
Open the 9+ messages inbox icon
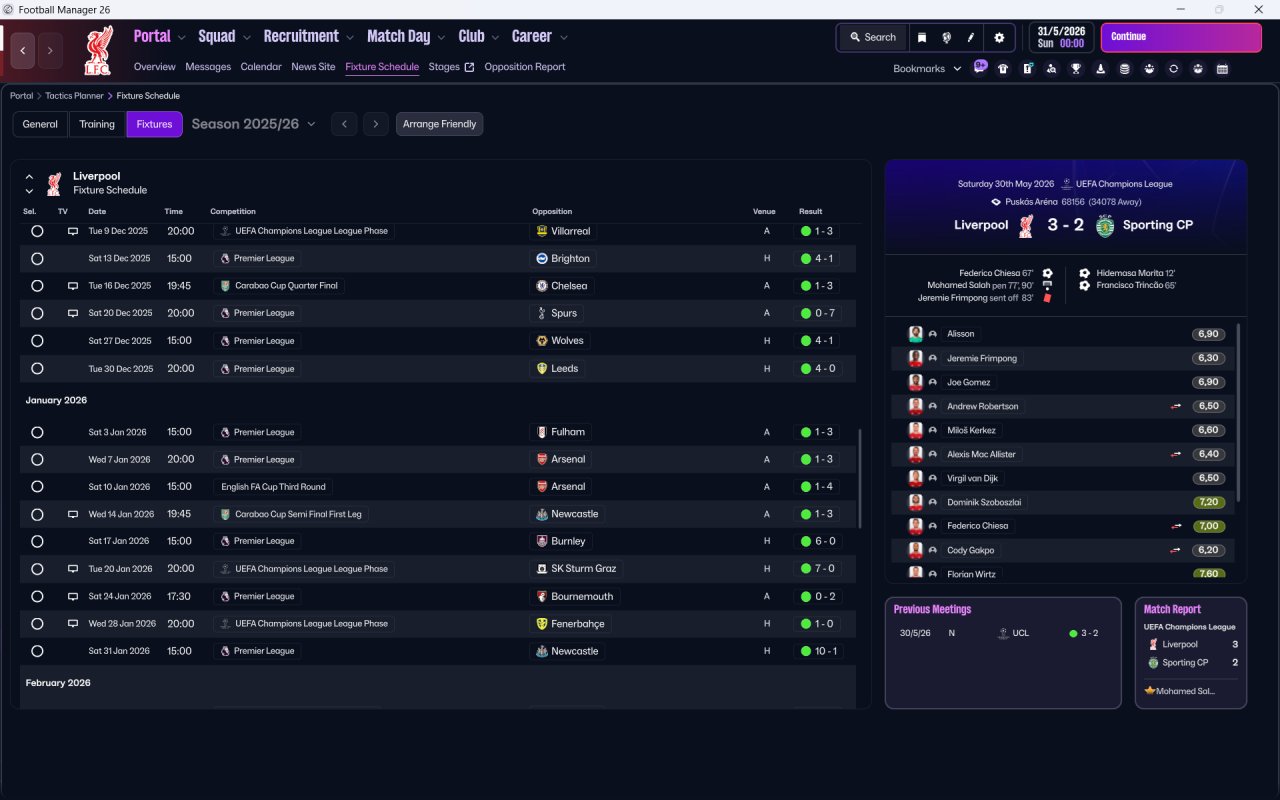[980, 68]
